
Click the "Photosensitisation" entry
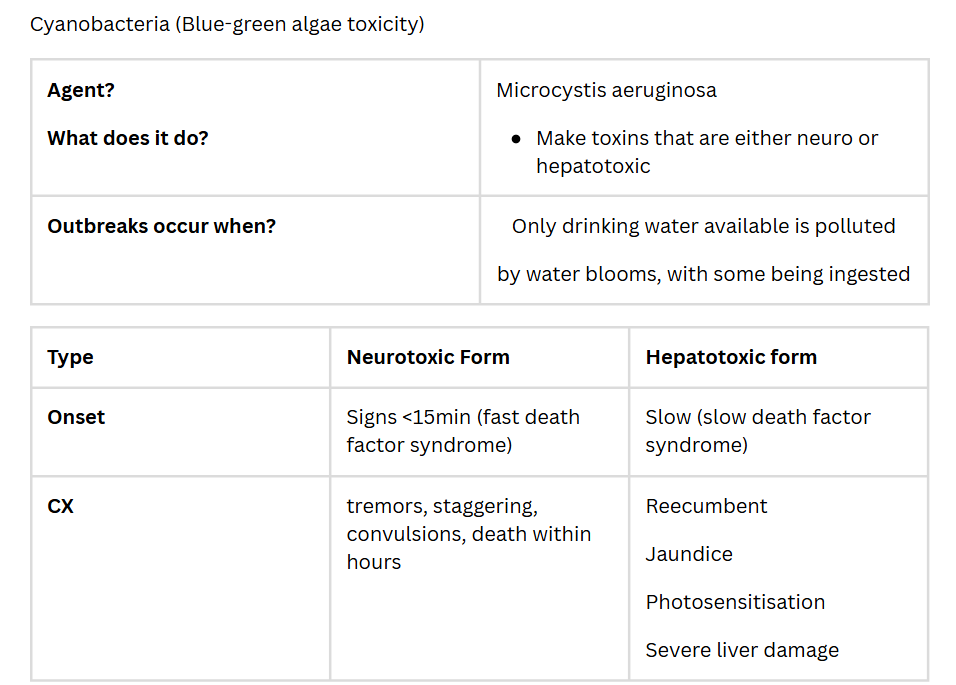point(735,602)
